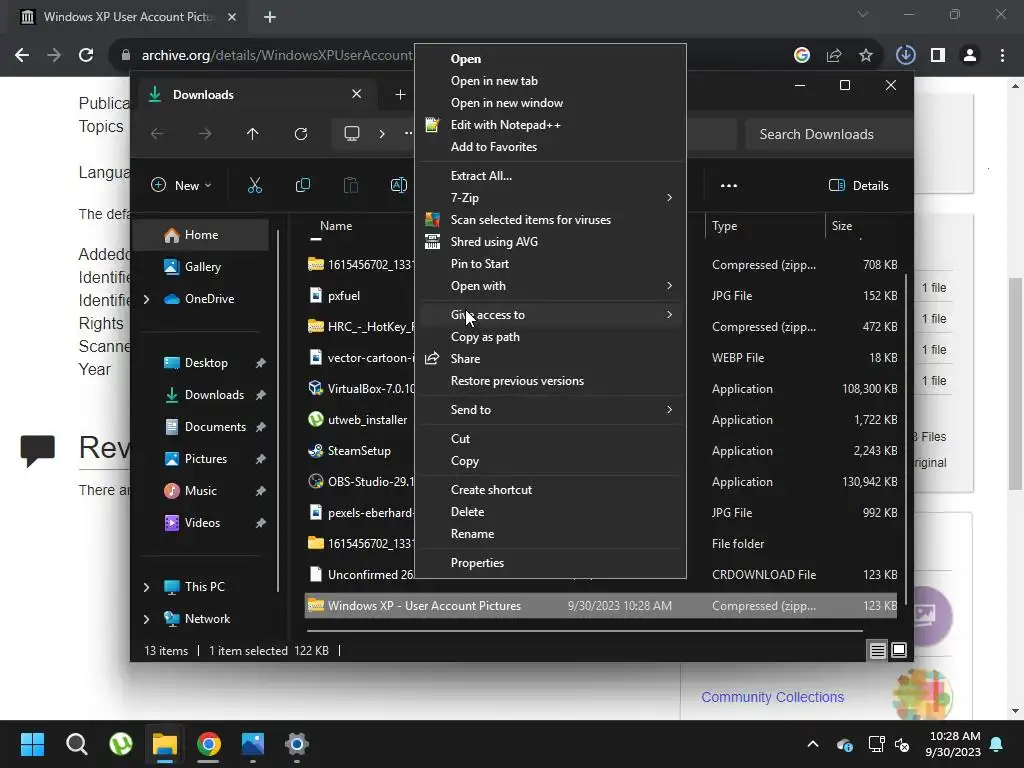The height and width of the screenshot is (768, 1024).
Task: Click the Copy icon in Explorer toolbar
Action: click(x=302, y=185)
